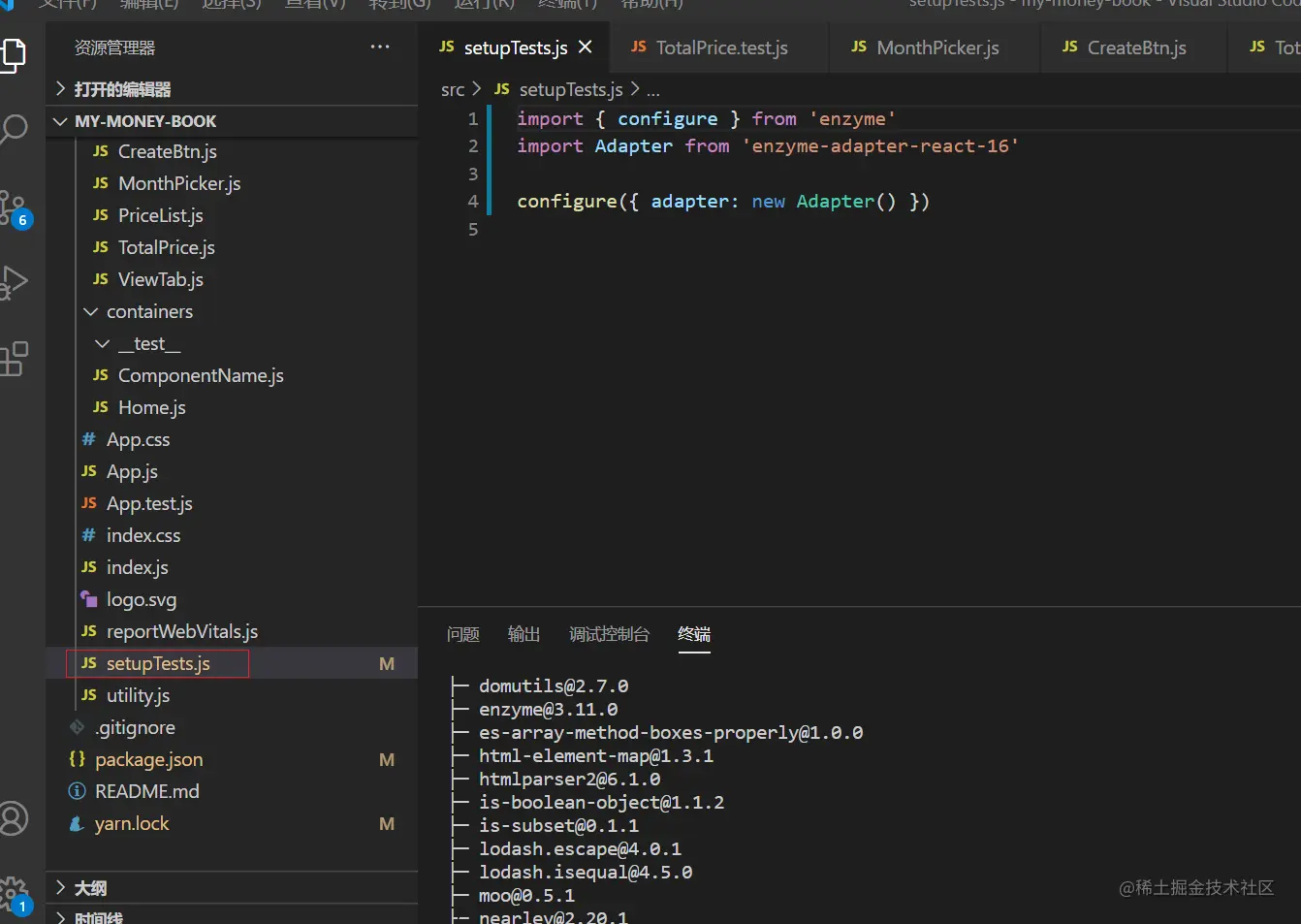Viewport: 1301px width, 924px height.
Task: Open package.json in the file tree
Action: pos(148,759)
